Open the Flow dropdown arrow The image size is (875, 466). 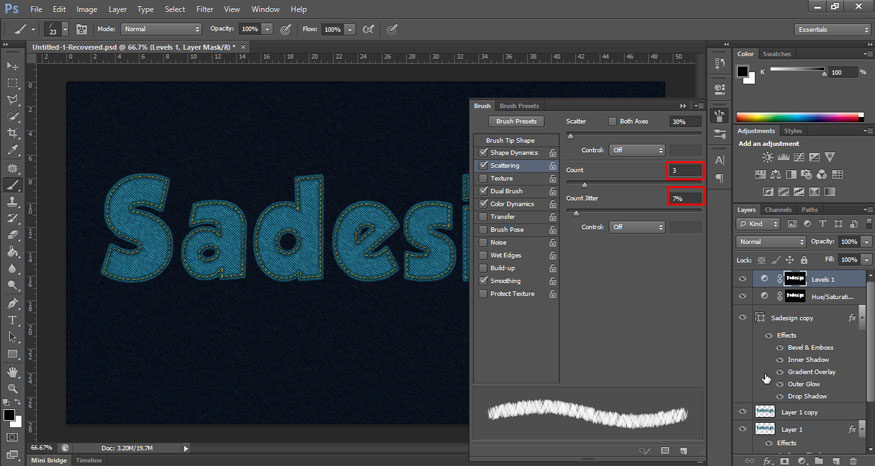point(349,29)
